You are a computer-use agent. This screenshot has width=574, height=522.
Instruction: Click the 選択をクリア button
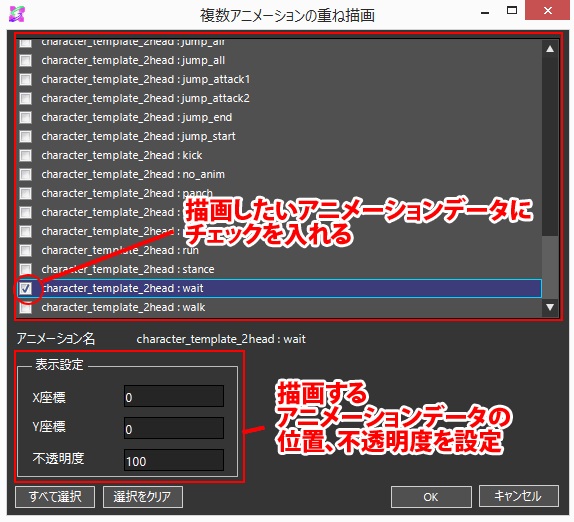(x=143, y=497)
